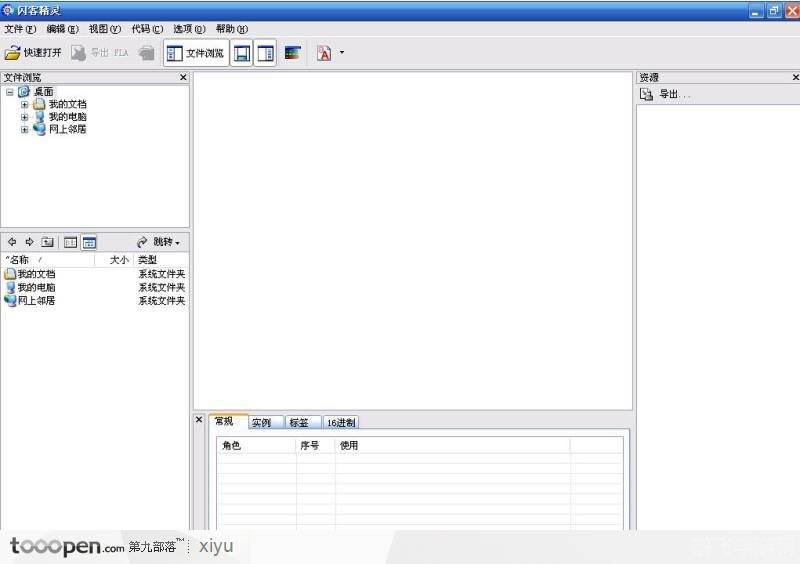Click the forward arrow in file browser
The image size is (800, 564).
(29, 242)
